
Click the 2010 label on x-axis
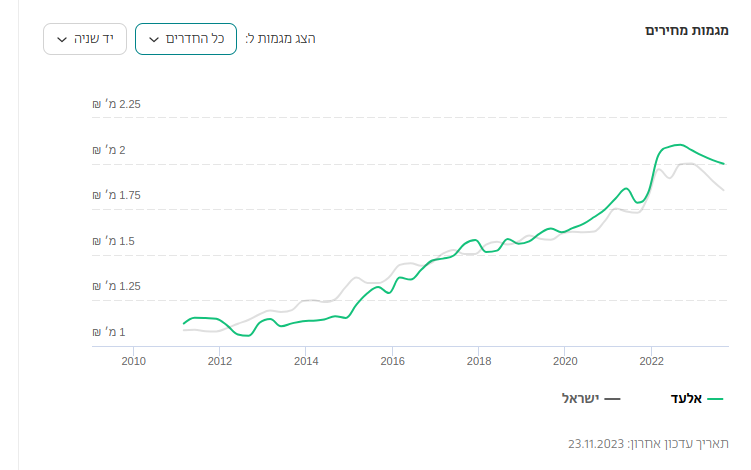134,361
